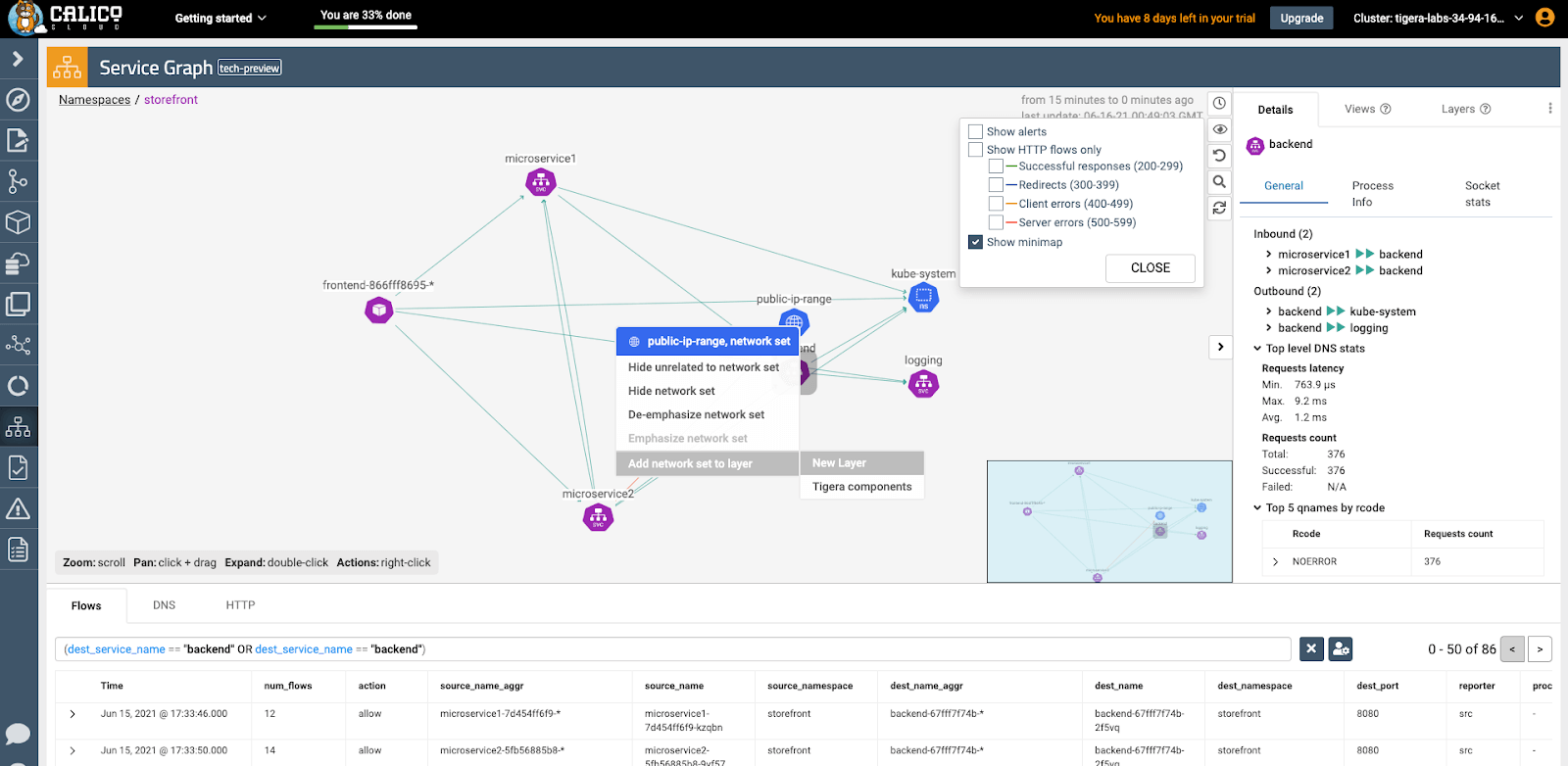Go to Namespaces breadcrumb link
This screenshot has width=1568, height=766.
[94, 100]
